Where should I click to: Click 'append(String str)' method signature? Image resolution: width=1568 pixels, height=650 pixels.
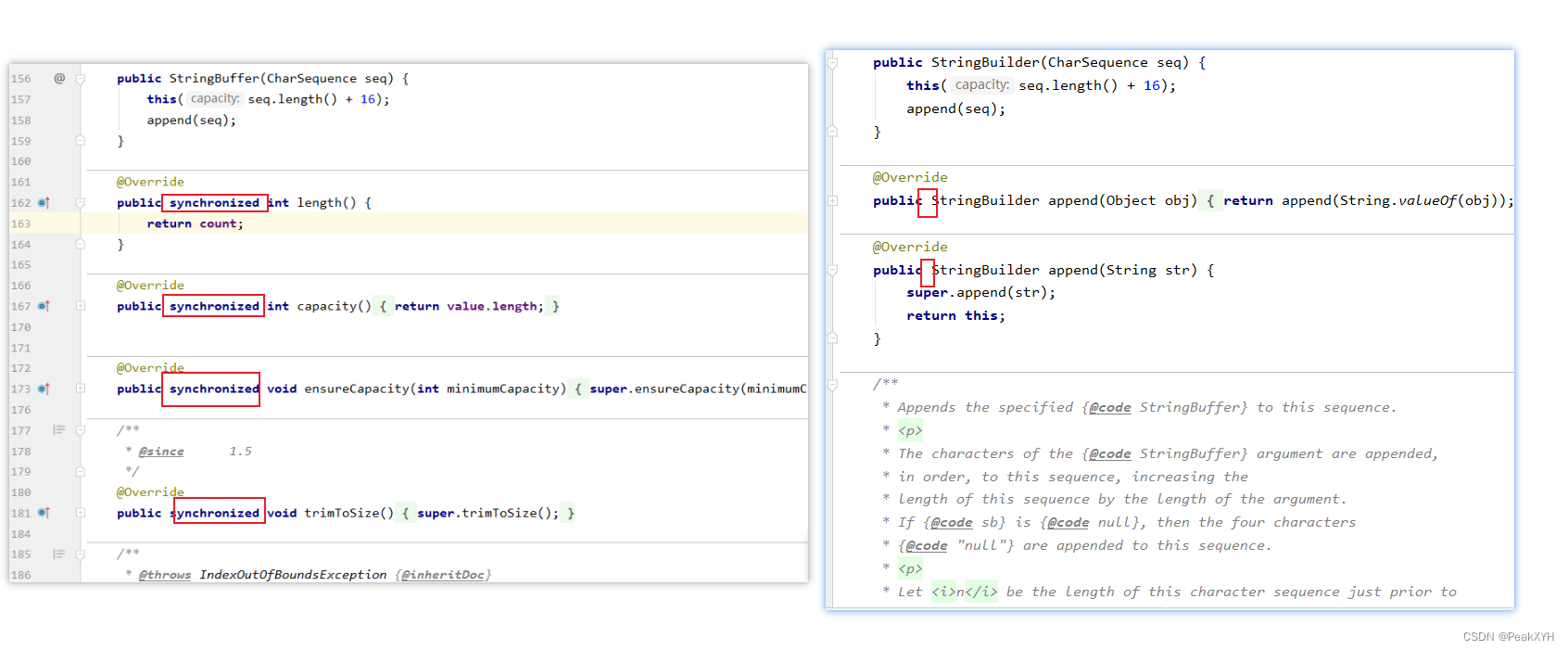tap(1122, 271)
